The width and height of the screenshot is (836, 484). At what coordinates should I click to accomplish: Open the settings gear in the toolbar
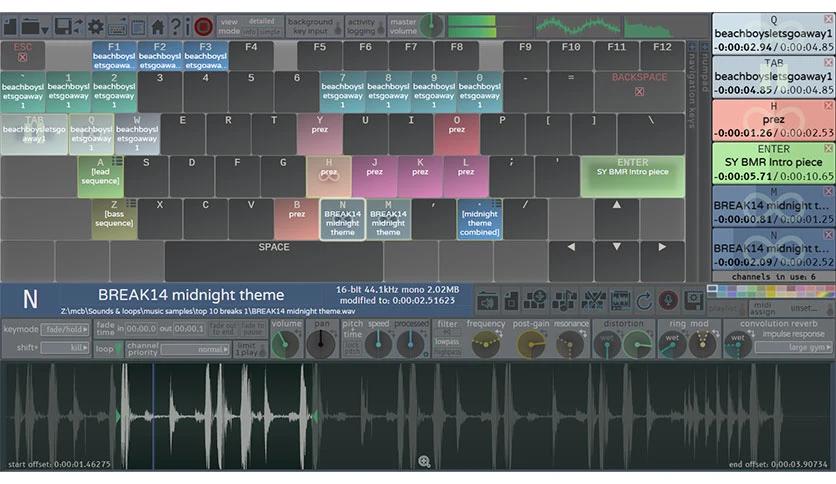95,27
